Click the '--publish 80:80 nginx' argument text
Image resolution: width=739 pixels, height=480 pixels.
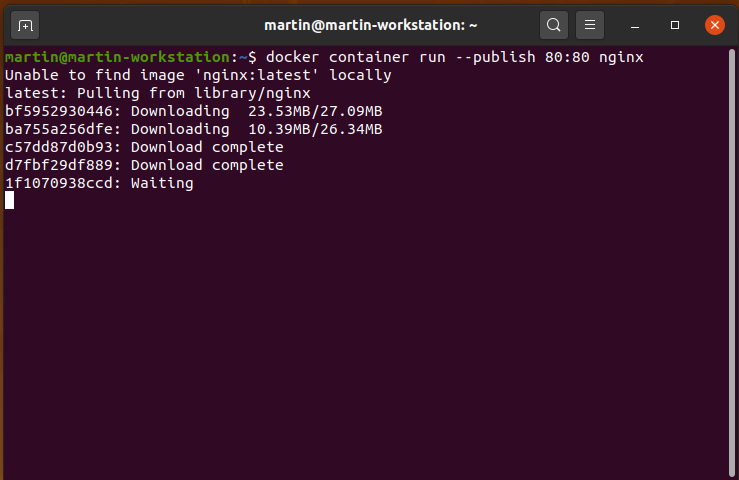point(549,57)
